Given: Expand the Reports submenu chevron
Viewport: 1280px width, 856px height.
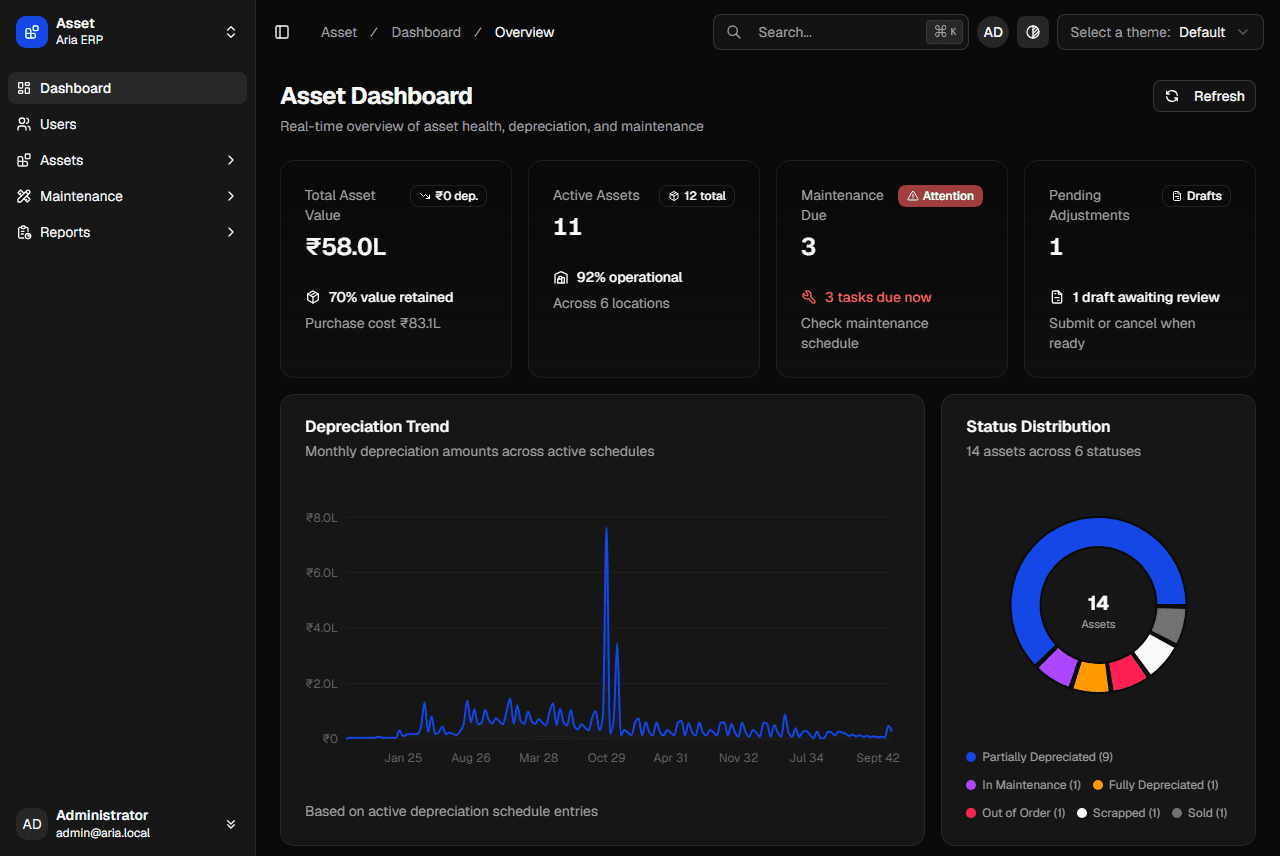Looking at the screenshot, I should [231, 232].
